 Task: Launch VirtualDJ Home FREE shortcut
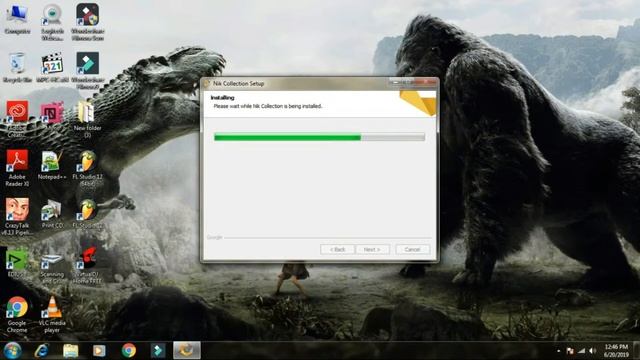[87, 266]
